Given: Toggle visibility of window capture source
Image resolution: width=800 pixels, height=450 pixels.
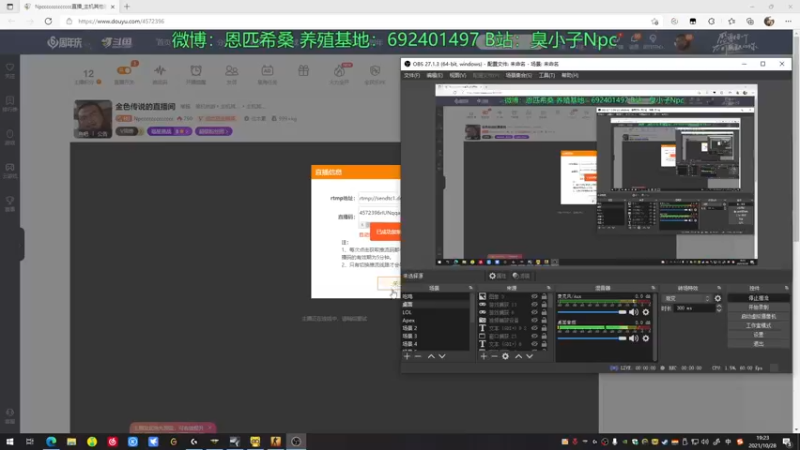Looking at the screenshot, I should pos(534,336).
